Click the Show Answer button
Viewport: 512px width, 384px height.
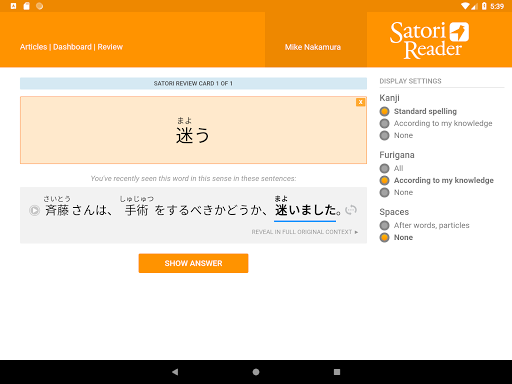point(193,263)
